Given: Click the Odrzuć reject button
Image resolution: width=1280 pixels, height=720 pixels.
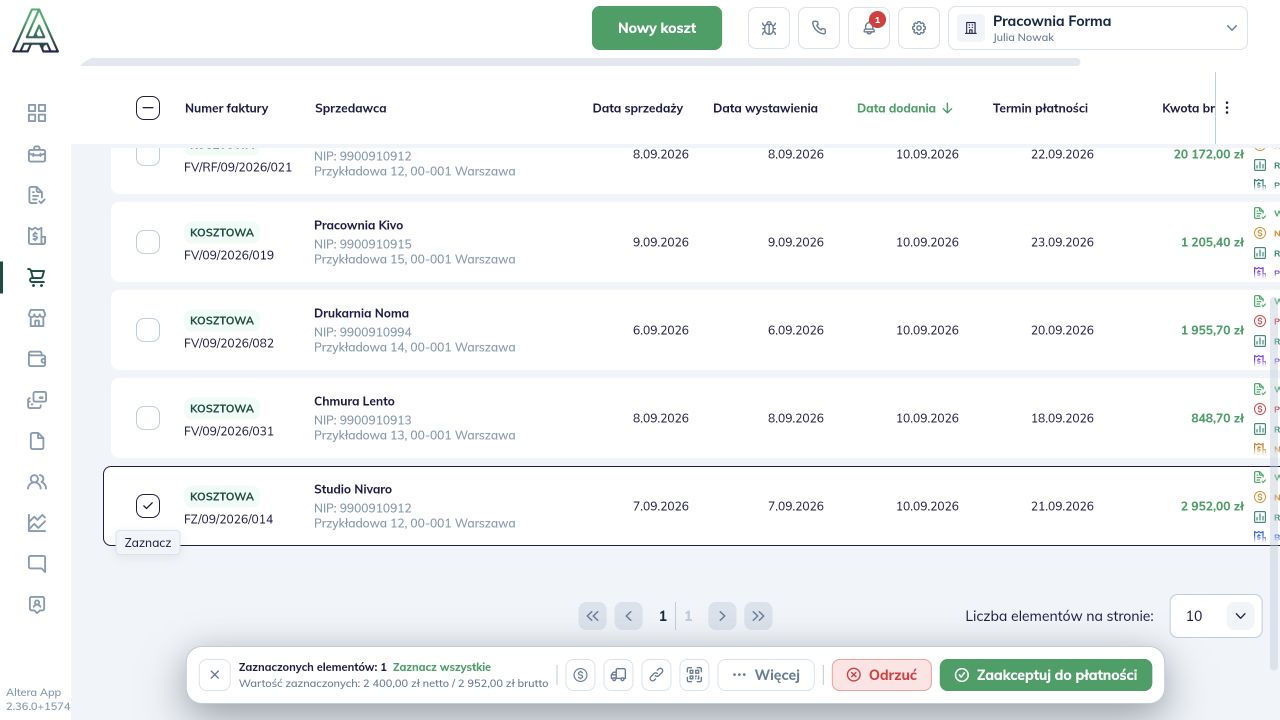Looking at the screenshot, I should (x=882, y=675).
